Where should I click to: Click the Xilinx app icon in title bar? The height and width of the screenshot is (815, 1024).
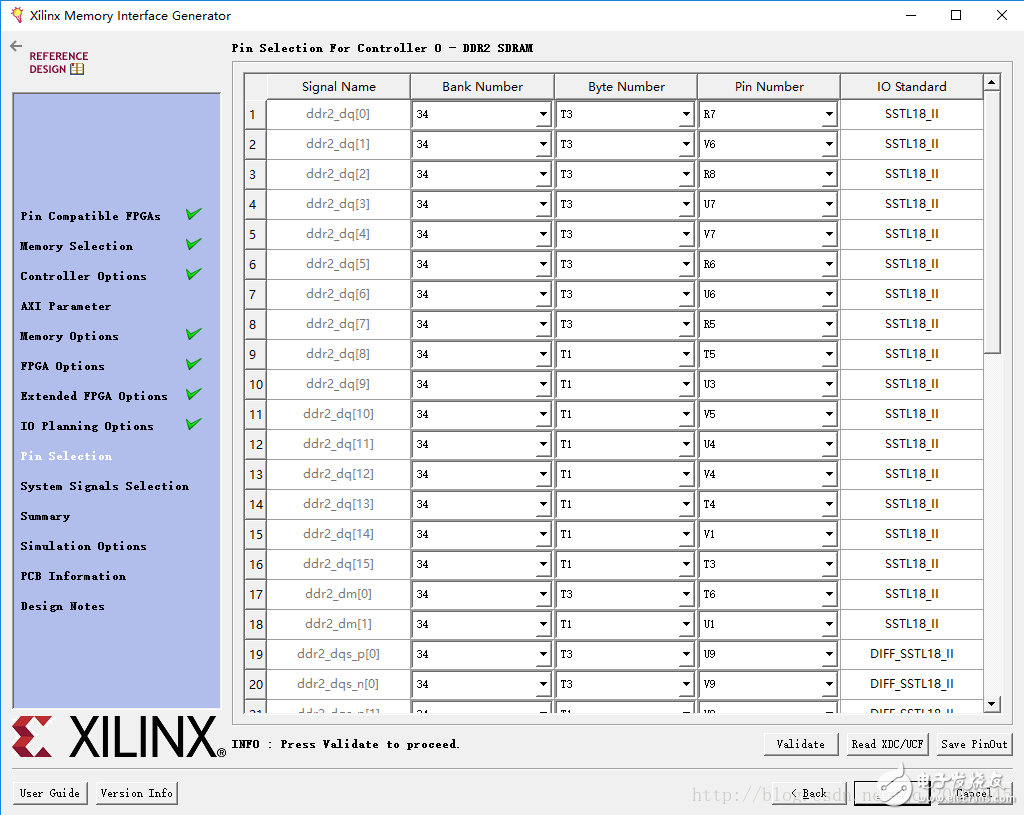(16, 15)
